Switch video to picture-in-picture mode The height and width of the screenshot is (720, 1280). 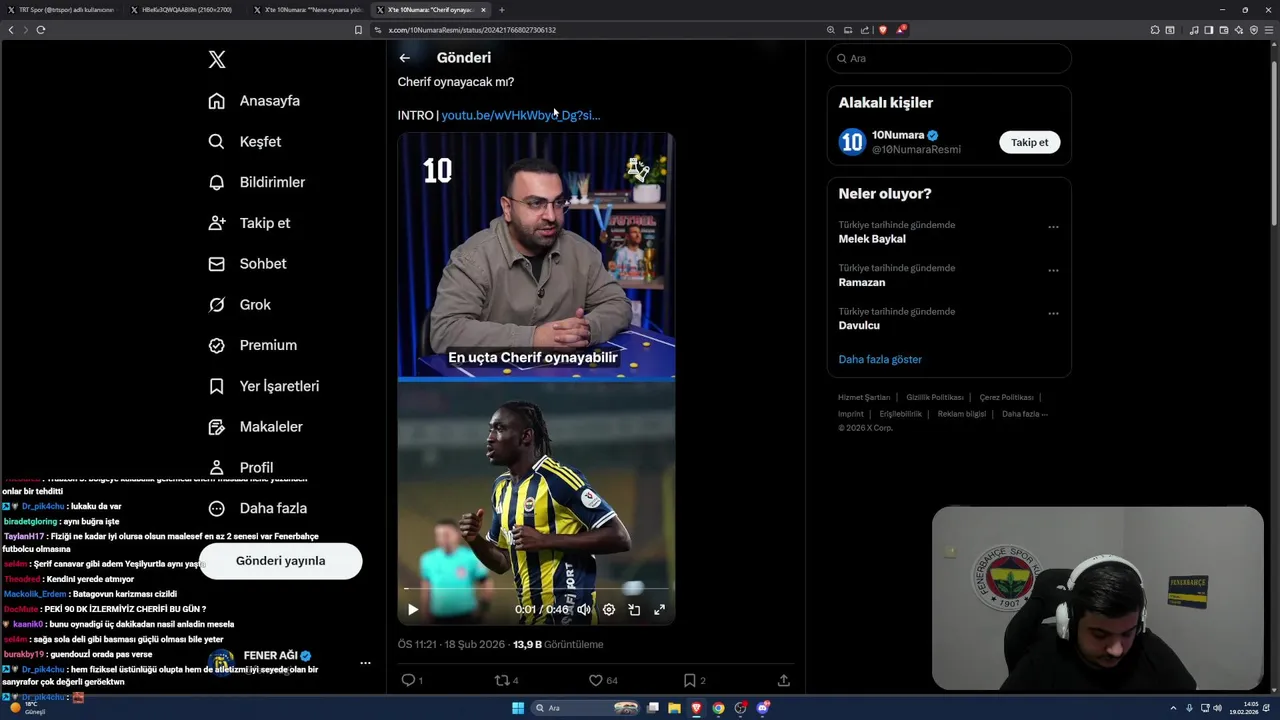(x=634, y=609)
